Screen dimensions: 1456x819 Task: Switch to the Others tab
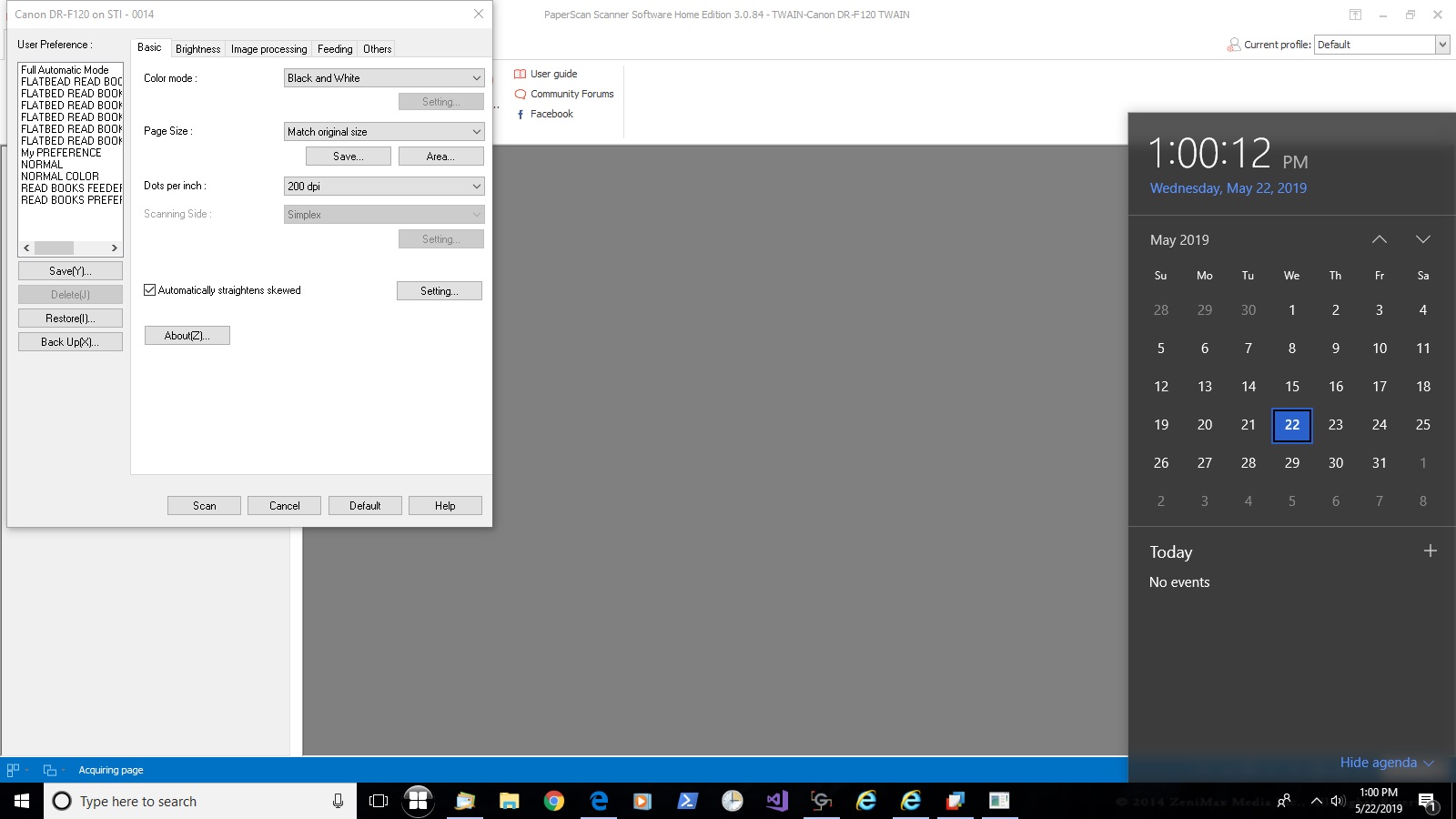[378, 49]
